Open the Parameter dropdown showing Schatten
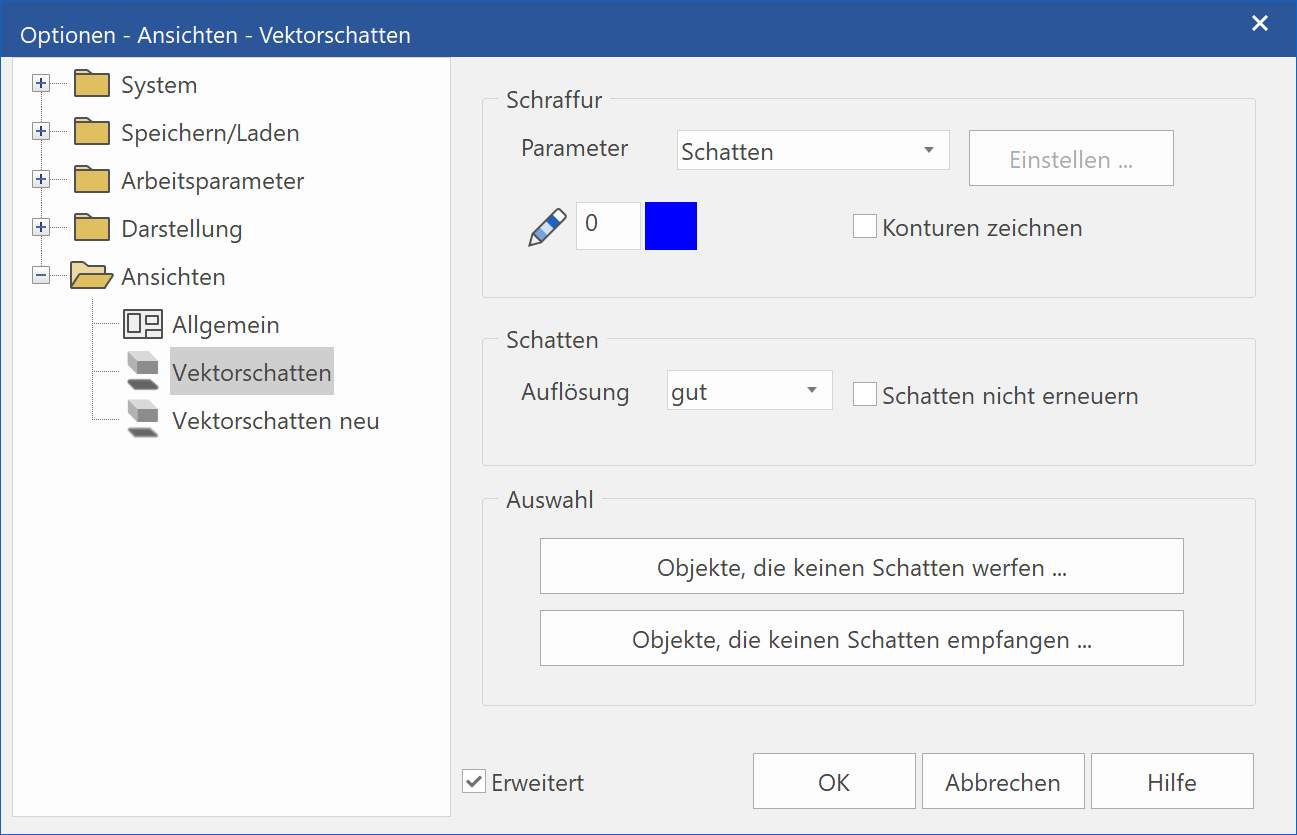This screenshot has width=1297, height=835. [x=813, y=151]
